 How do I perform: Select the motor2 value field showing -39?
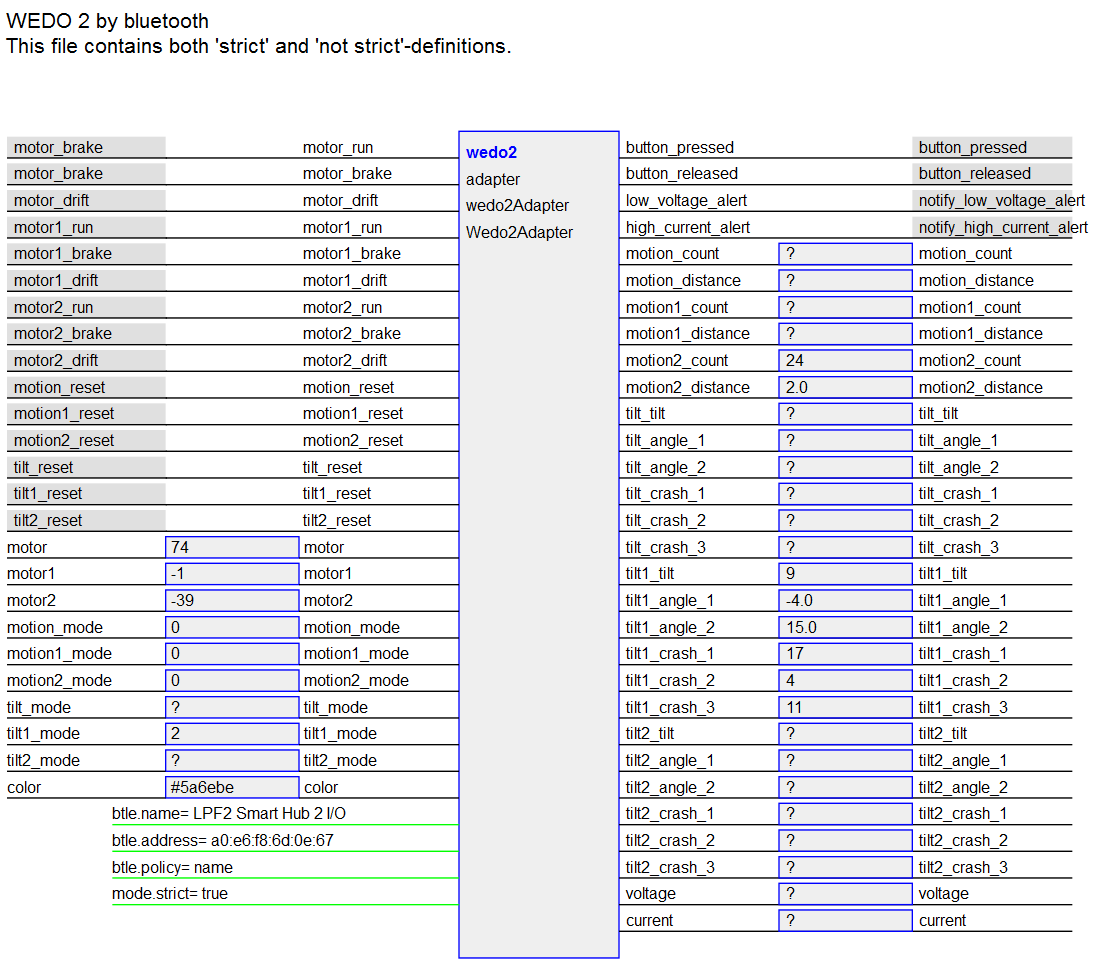point(232,600)
